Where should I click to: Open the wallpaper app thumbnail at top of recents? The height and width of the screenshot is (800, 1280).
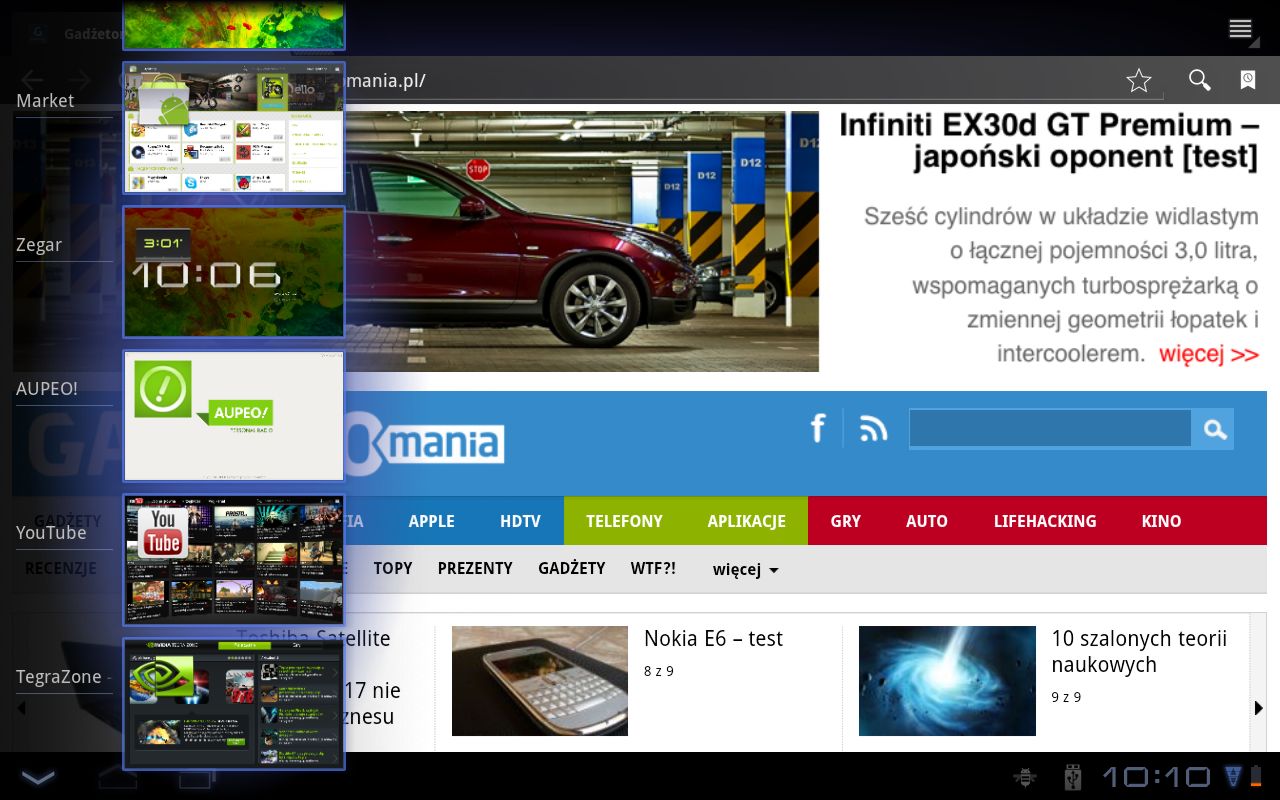[234, 24]
